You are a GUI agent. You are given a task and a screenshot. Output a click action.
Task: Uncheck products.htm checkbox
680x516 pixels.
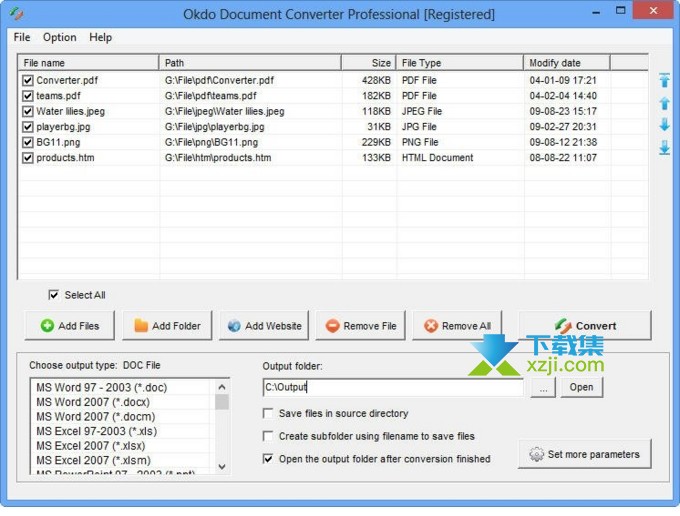click(x=28, y=158)
